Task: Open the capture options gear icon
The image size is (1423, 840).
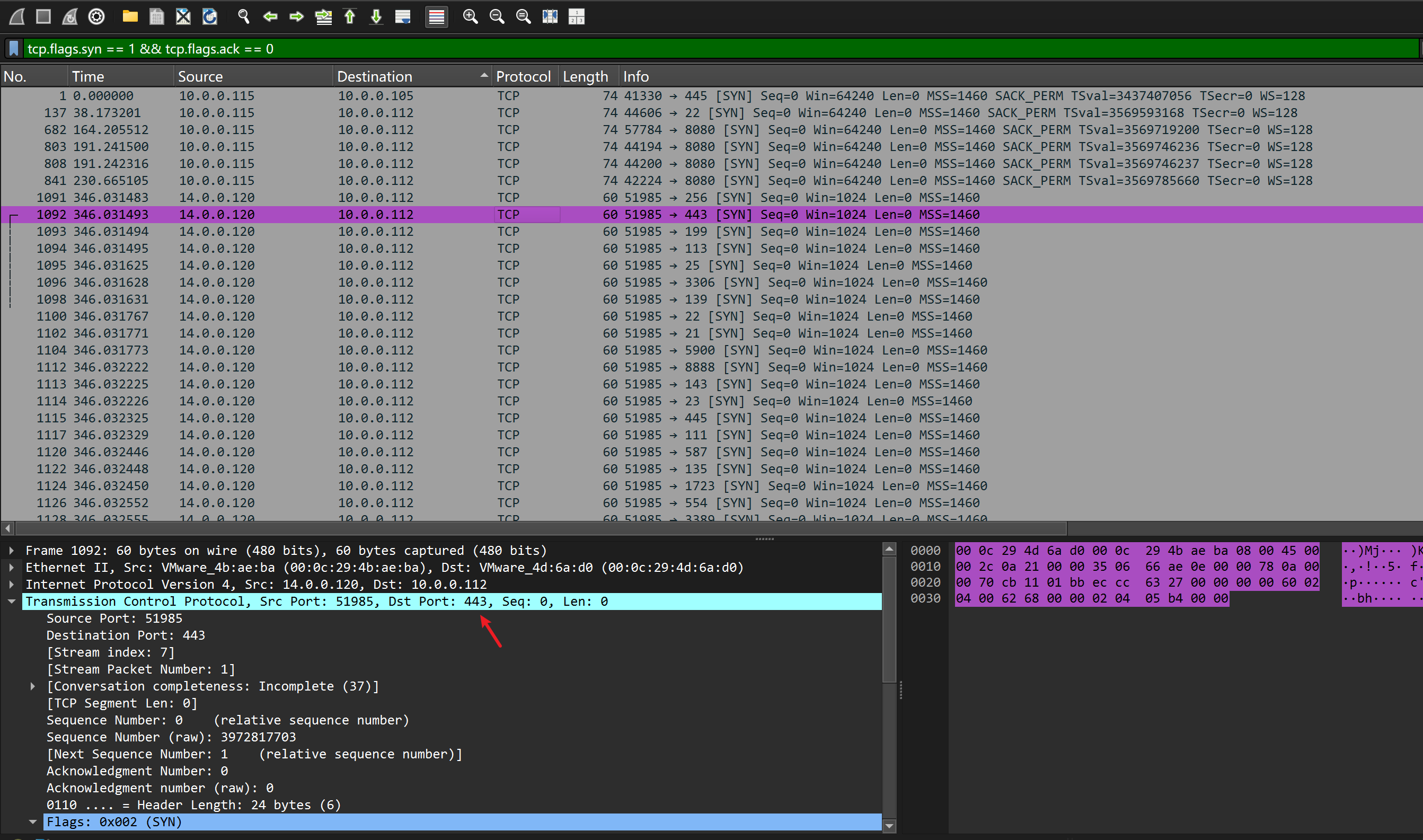Action: [97, 16]
